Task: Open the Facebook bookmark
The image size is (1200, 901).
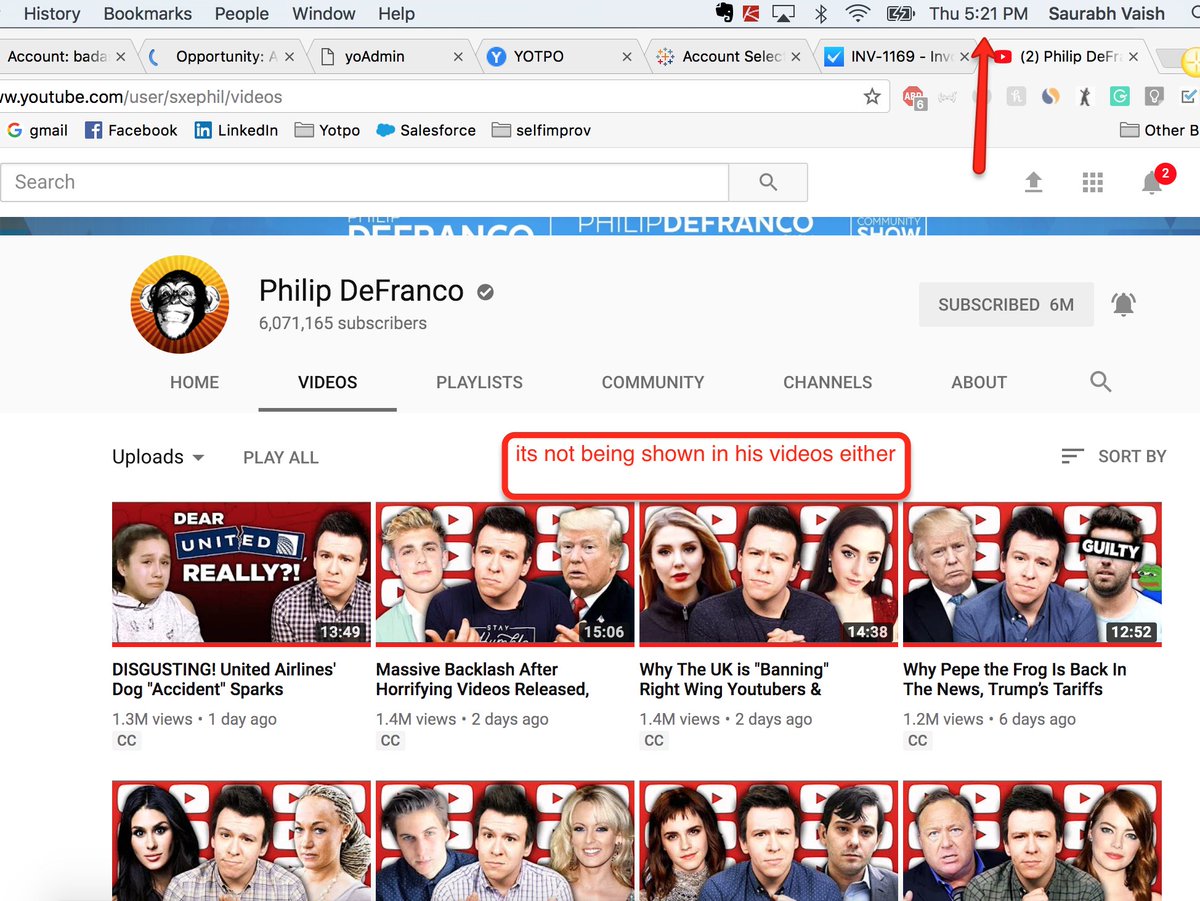Action: pos(131,130)
